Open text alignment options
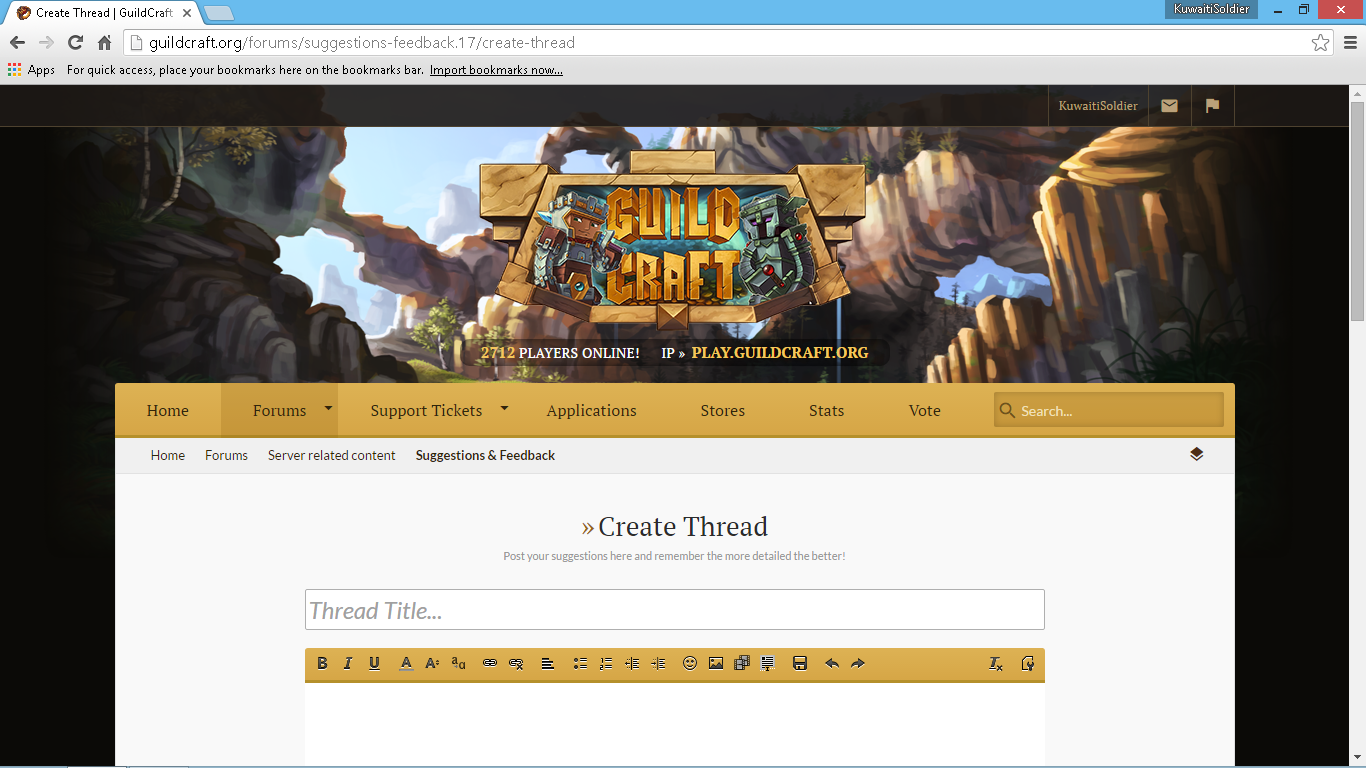The image size is (1366, 768). [548, 663]
